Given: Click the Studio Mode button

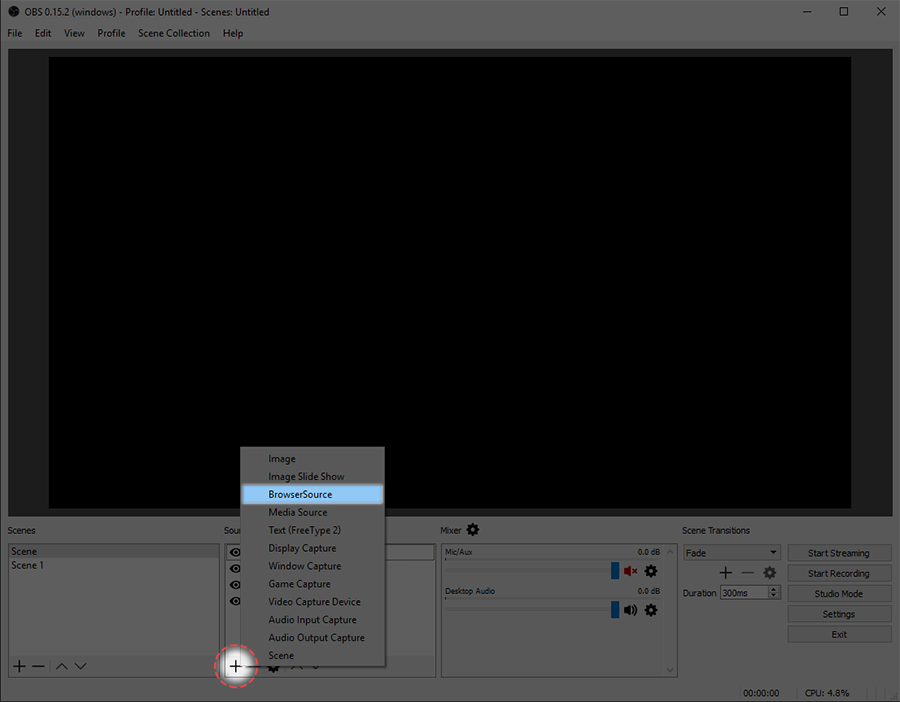Looking at the screenshot, I should 839,594.
